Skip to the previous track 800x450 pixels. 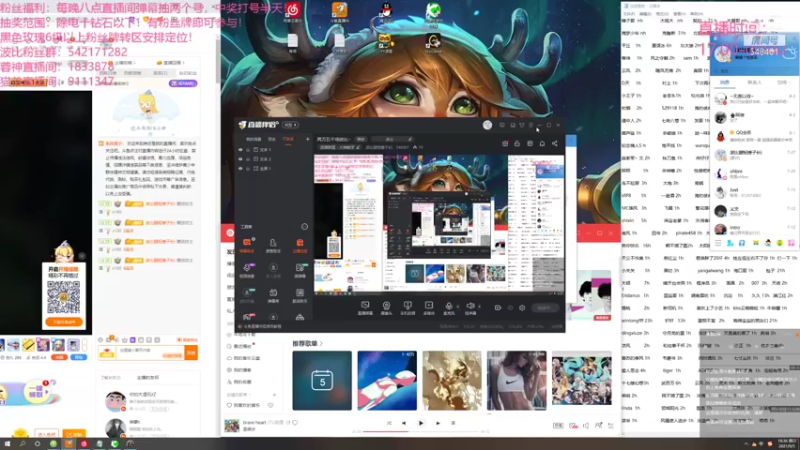pyautogui.click(x=404, y=423)
